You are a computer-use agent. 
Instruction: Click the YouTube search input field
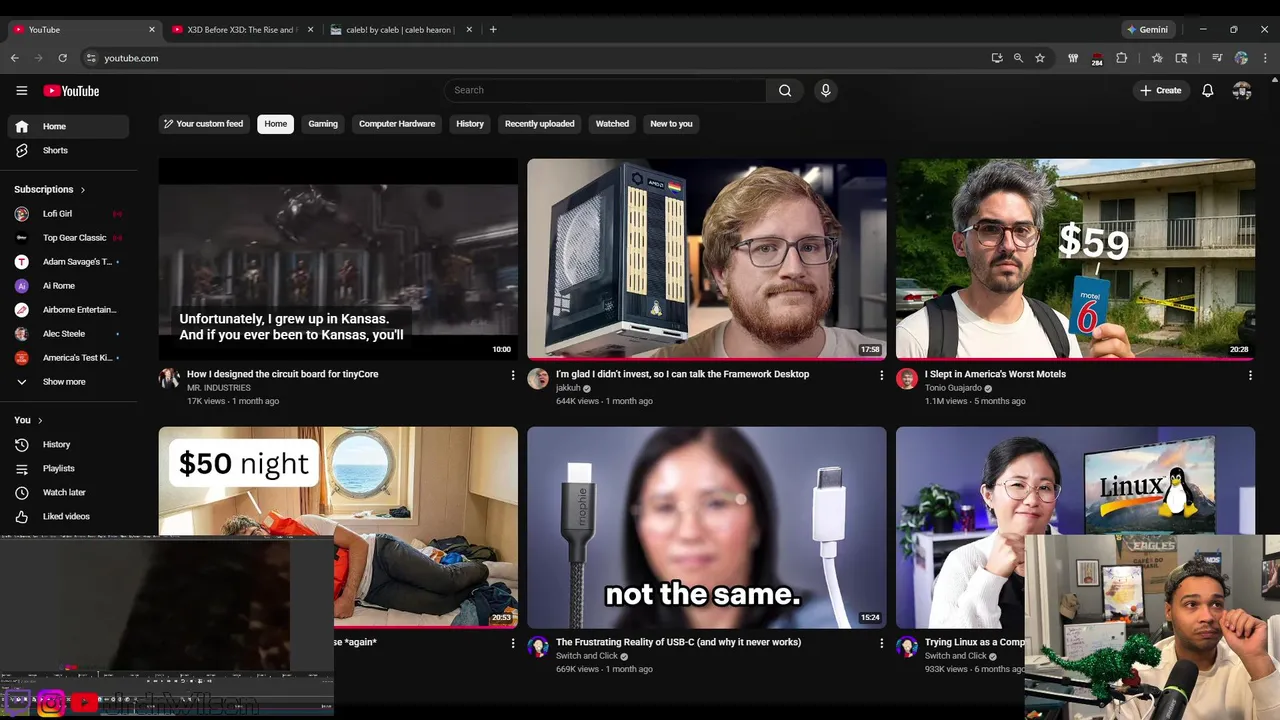606,91
